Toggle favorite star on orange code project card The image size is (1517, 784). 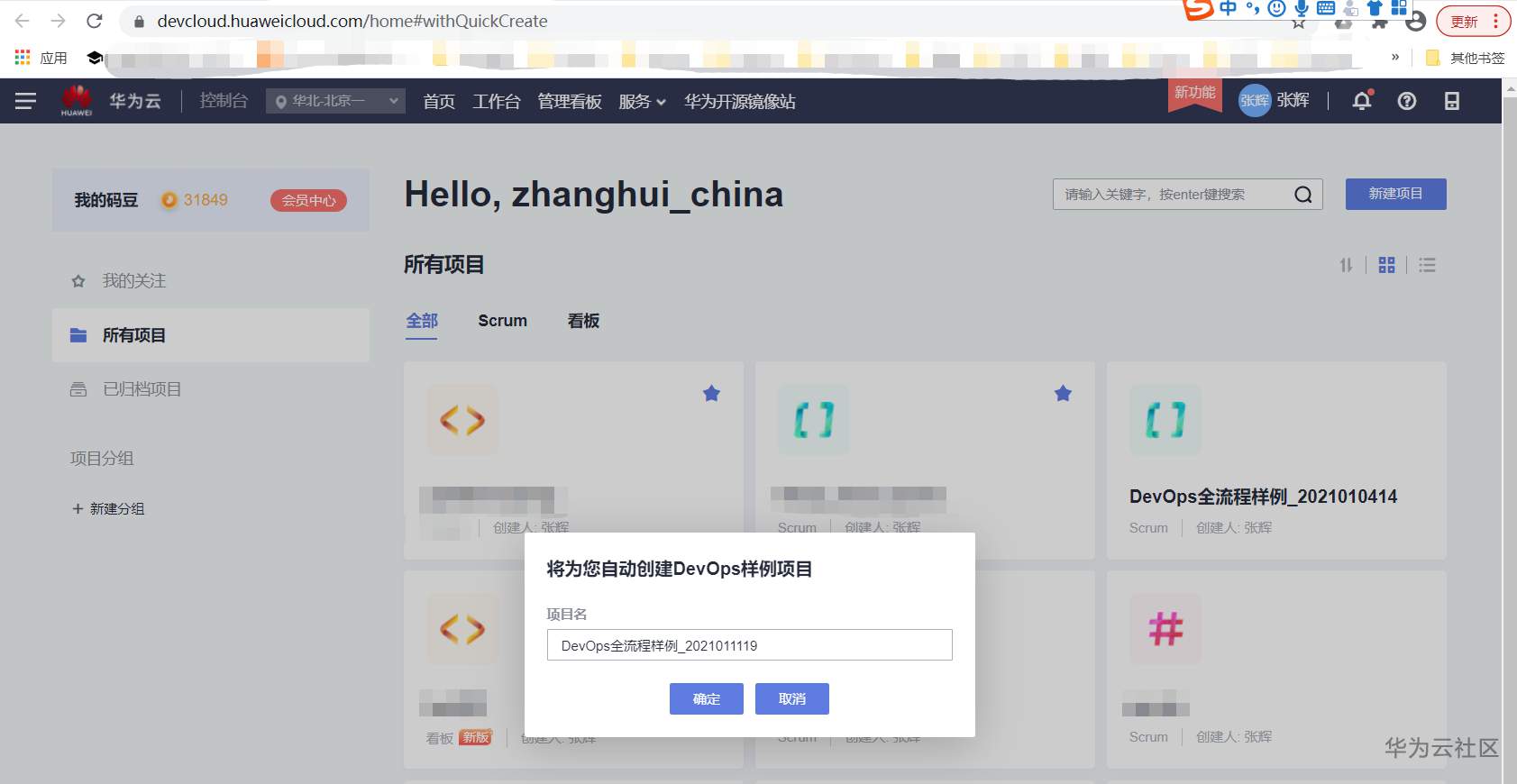(x=711, y=393)
